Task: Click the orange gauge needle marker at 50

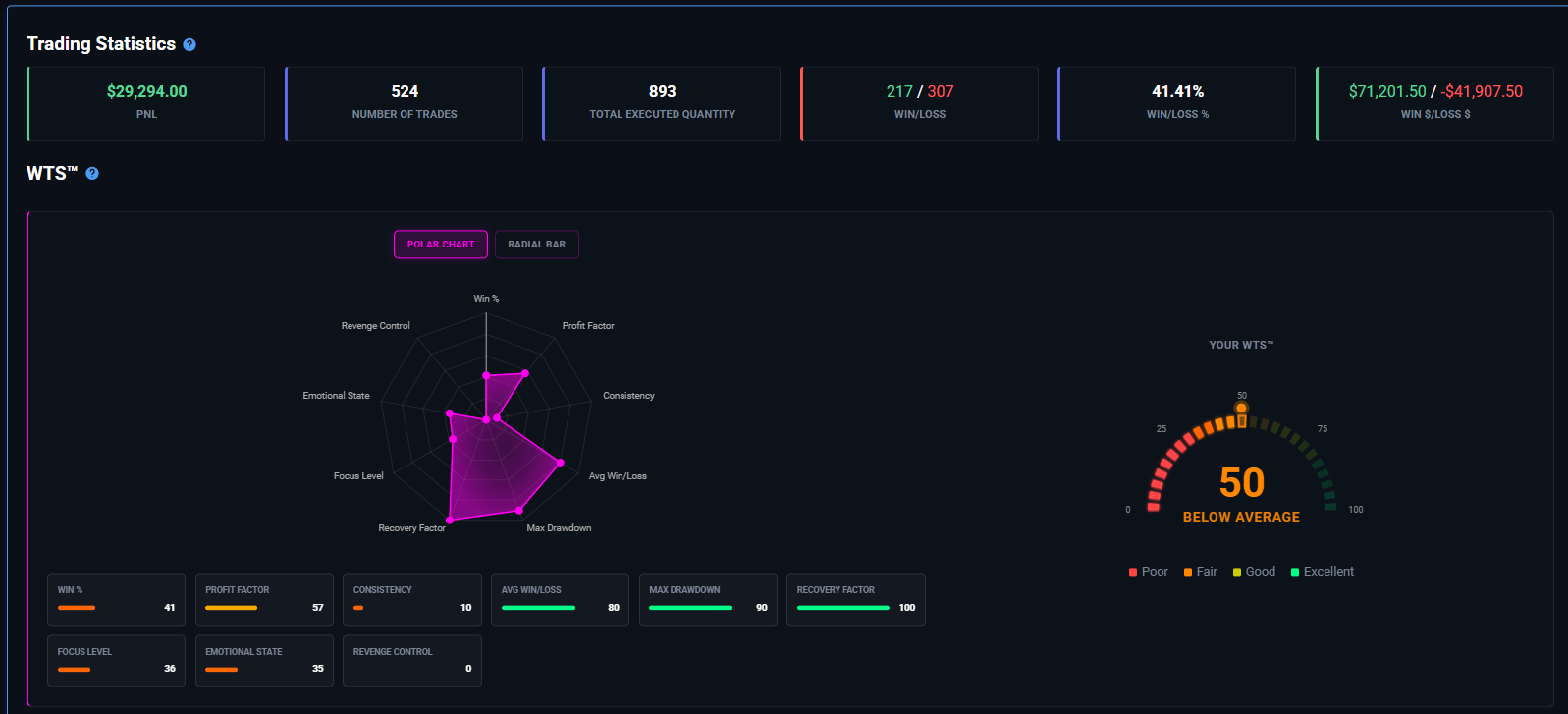Action: (x=1241, y=409)
